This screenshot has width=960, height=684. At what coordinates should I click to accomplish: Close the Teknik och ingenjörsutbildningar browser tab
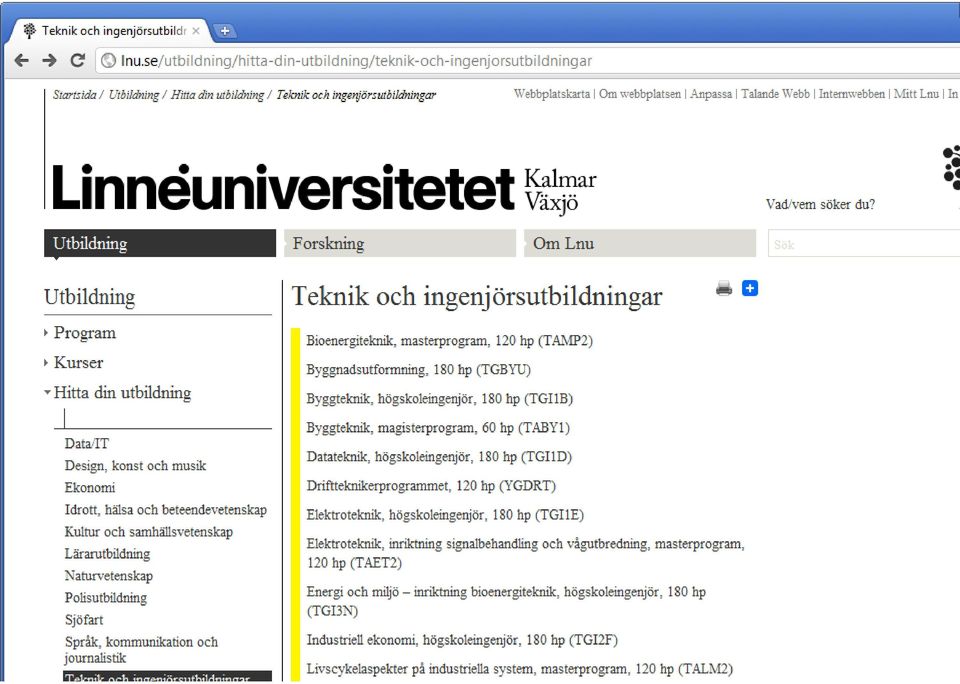point(196,31)
